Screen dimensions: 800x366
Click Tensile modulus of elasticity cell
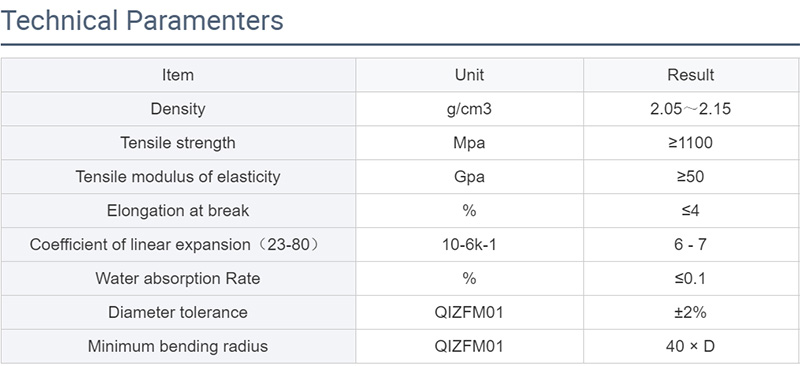[x=178, y=177]
